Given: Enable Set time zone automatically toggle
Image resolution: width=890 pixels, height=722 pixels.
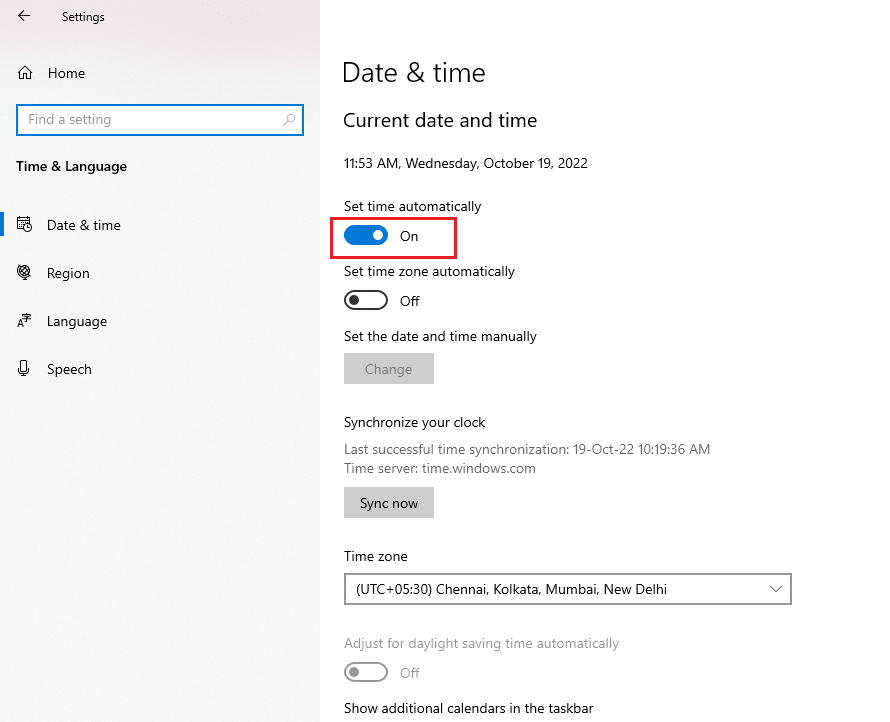Looking at the screenshot, I should [x=366, y=301].
